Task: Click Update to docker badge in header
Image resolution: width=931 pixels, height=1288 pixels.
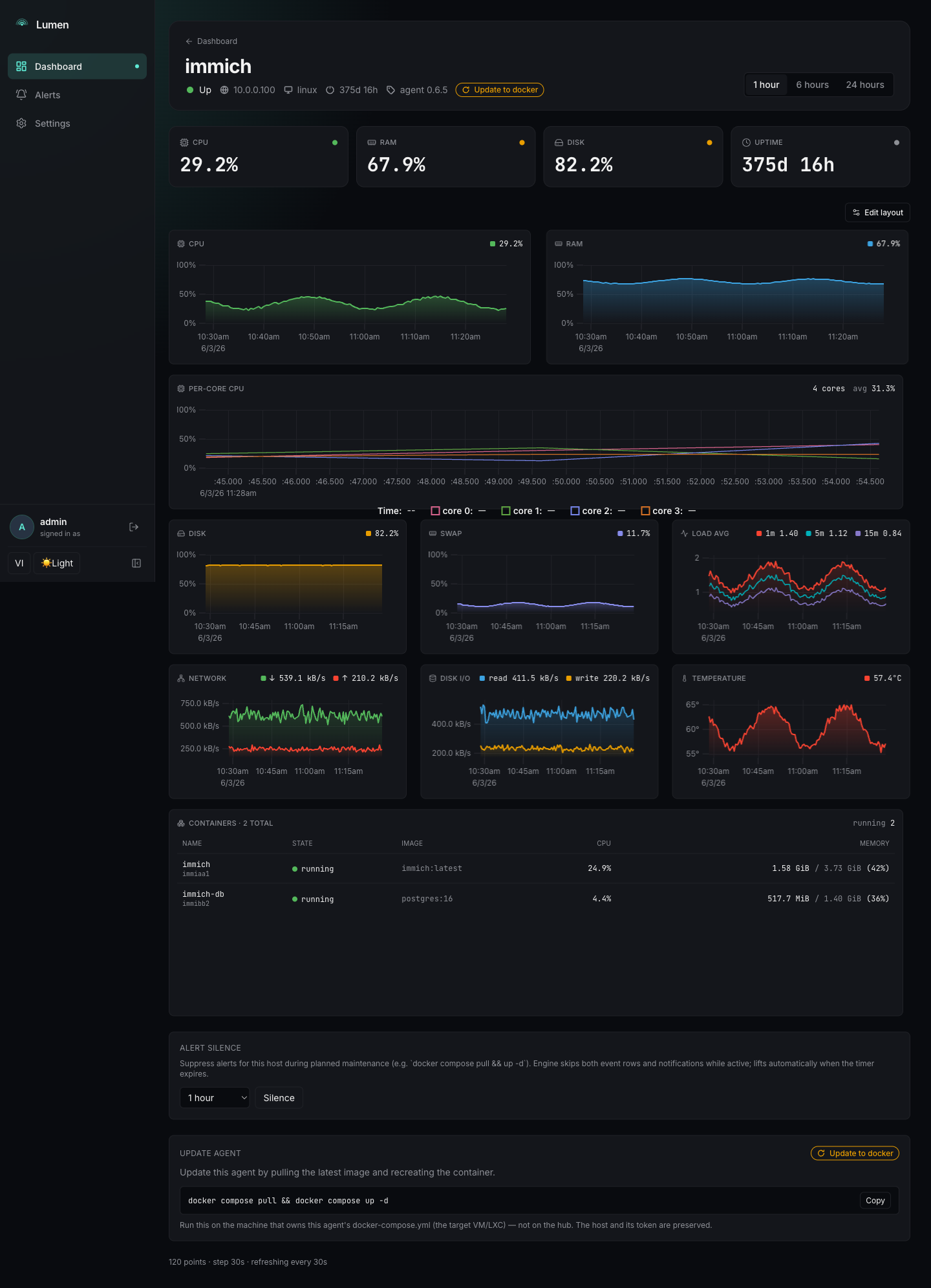Action: click(500, 90)
